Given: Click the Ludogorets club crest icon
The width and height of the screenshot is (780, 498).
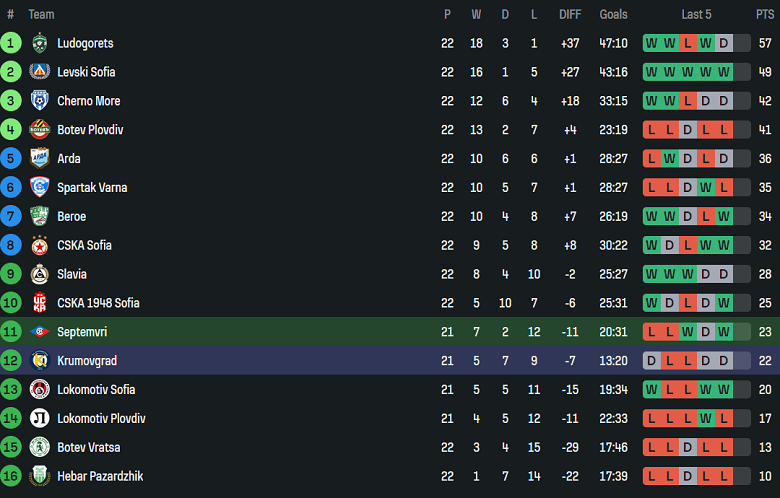Looking at the screenshot, I should 39,43.
